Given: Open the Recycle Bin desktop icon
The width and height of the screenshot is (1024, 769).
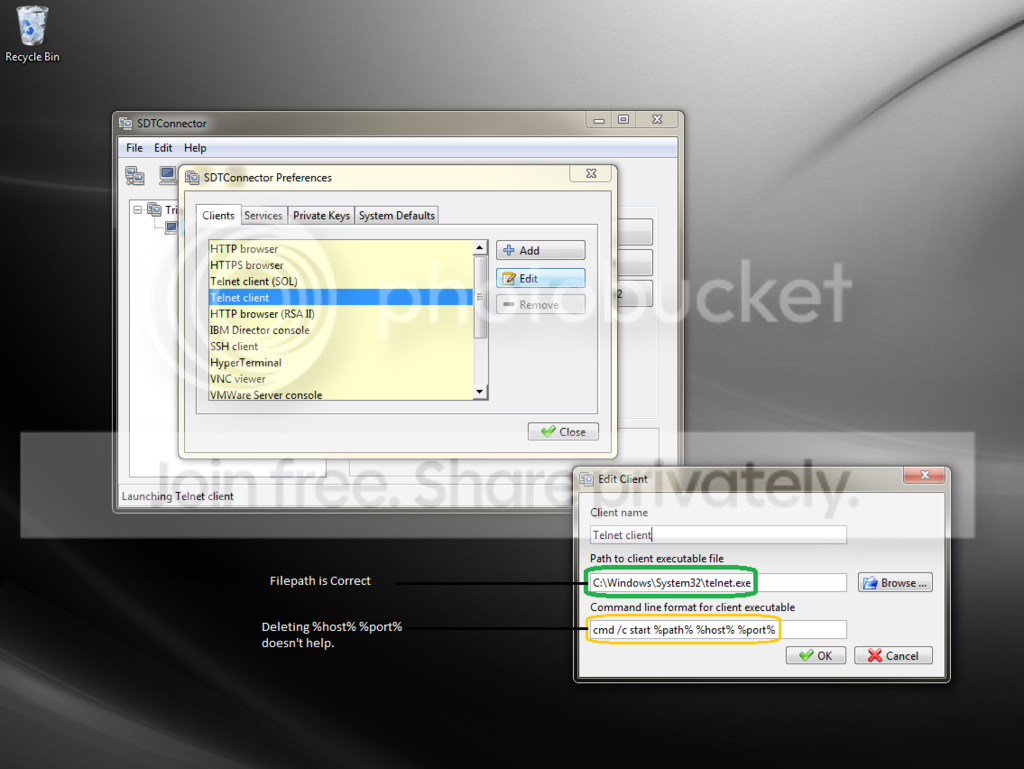Looking at the screenshot, I should tap(31, 34).
